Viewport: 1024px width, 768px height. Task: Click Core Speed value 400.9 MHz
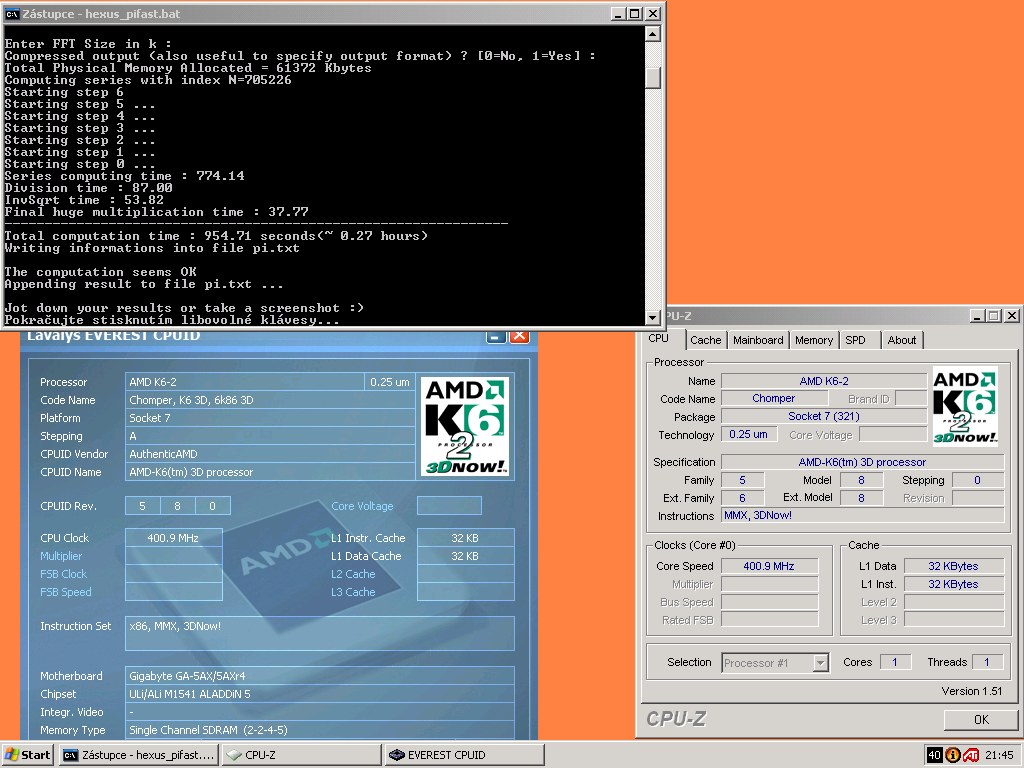(769, 566)
